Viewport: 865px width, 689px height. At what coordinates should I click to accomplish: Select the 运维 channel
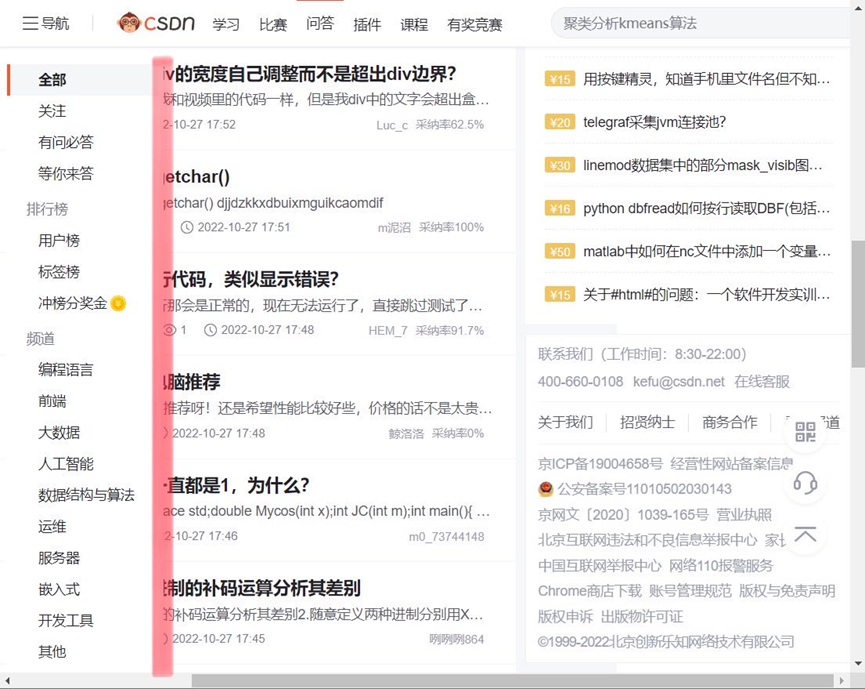(x=52, y=526)
